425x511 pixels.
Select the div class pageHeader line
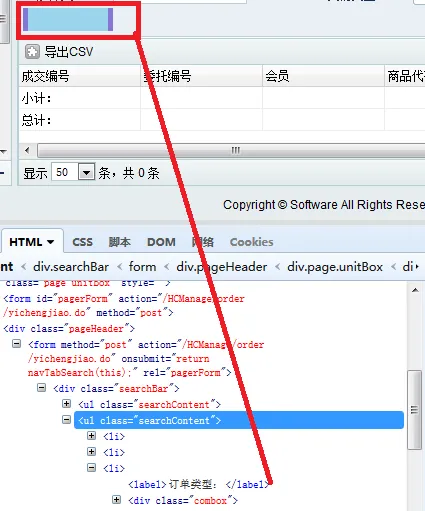pyautogui.click(x=69, y=329)
